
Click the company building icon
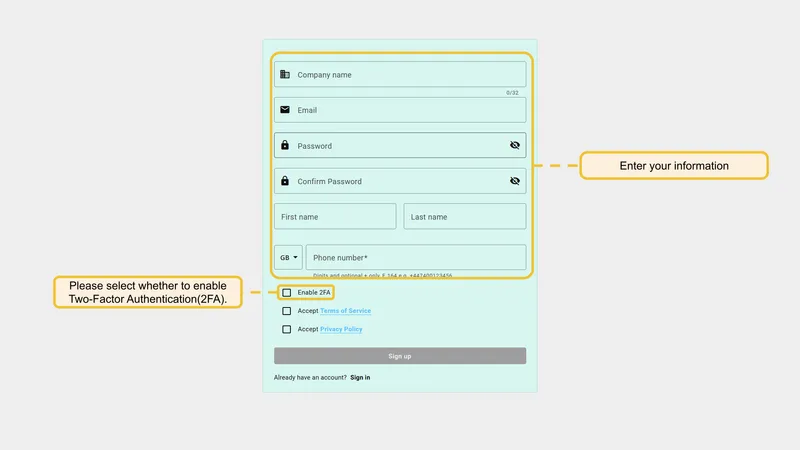tap(285, 74)
